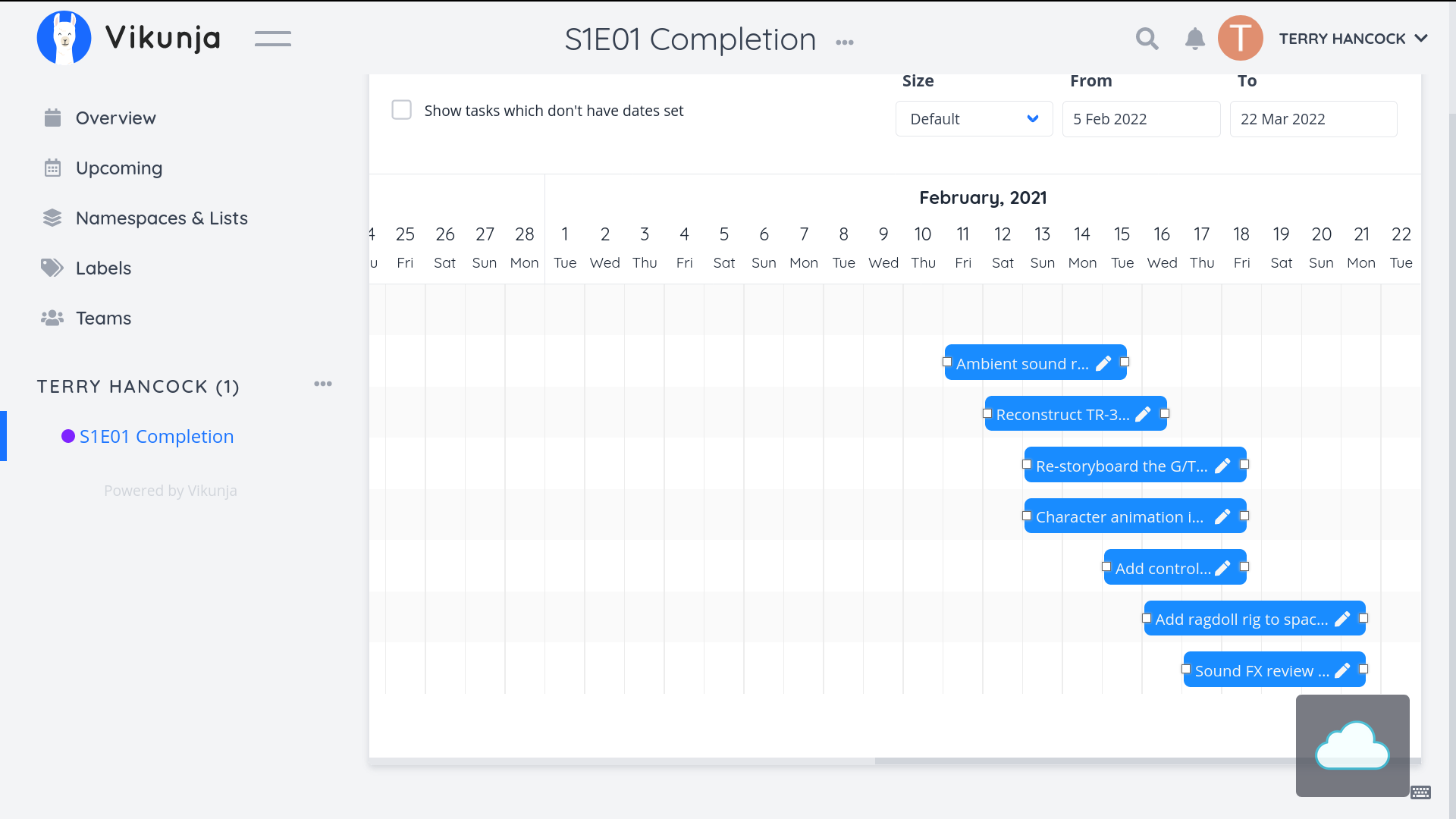Image resolution: width=1456 pixels, height=819 pixels.
Task: Click pencil icon on Reconstruct TR-3 task
Action: [x=1144, y=414]
